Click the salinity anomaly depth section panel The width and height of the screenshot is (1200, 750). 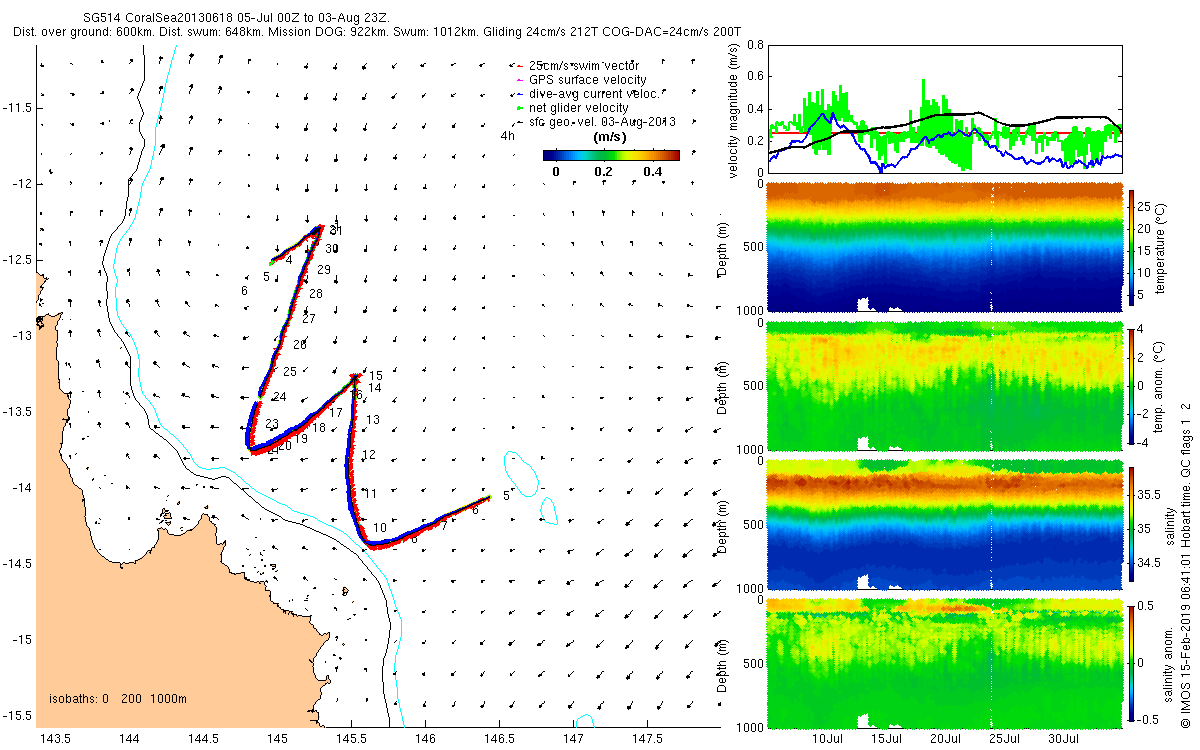click(x=944, y=662)
